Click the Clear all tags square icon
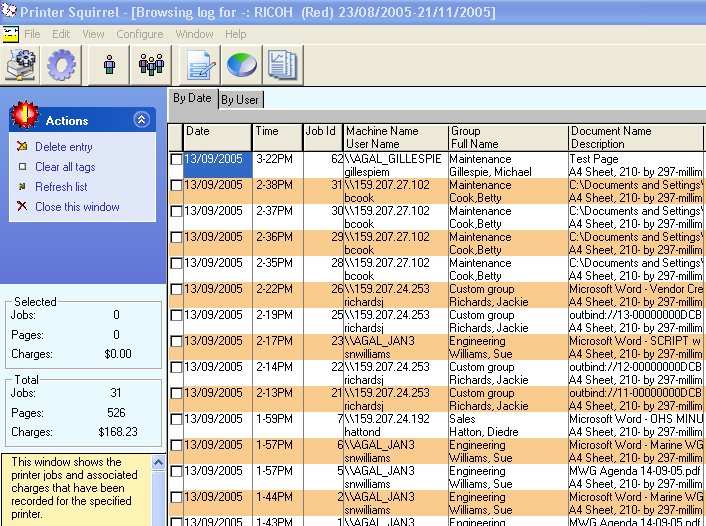Image resolution: width=706 pixels, height=526 pixels. point(23,167)
